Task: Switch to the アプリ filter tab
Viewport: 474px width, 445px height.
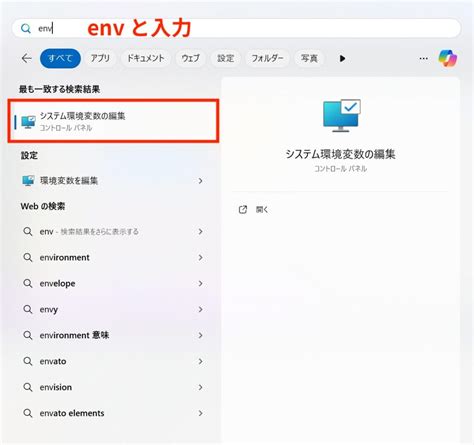Action: [100, 58]
